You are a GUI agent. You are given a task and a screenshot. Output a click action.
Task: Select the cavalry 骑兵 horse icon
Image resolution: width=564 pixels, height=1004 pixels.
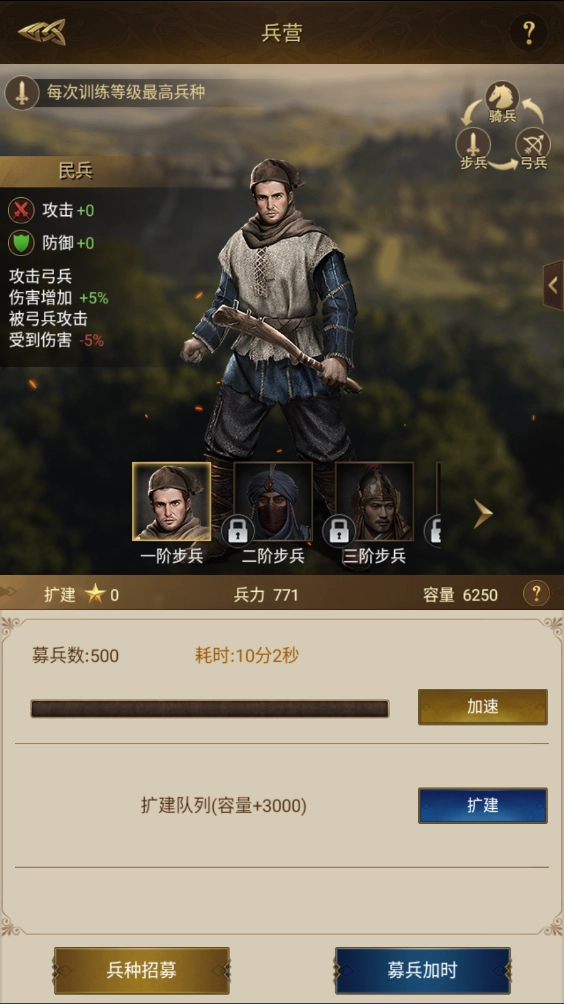click(x=503, y=98)
